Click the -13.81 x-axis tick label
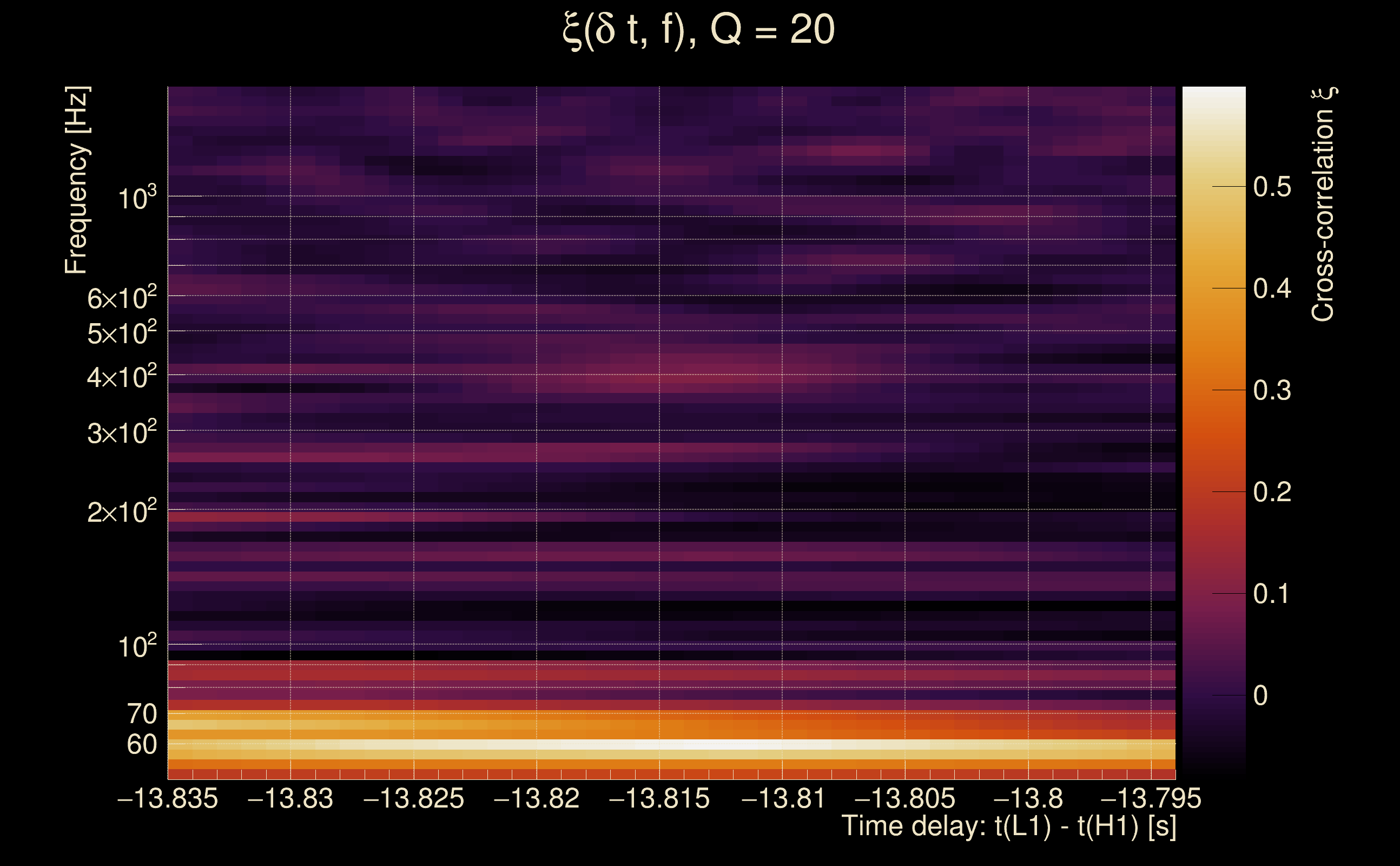Image resolution: width=1400 pixels, height=866 pixels. point(783,798)
